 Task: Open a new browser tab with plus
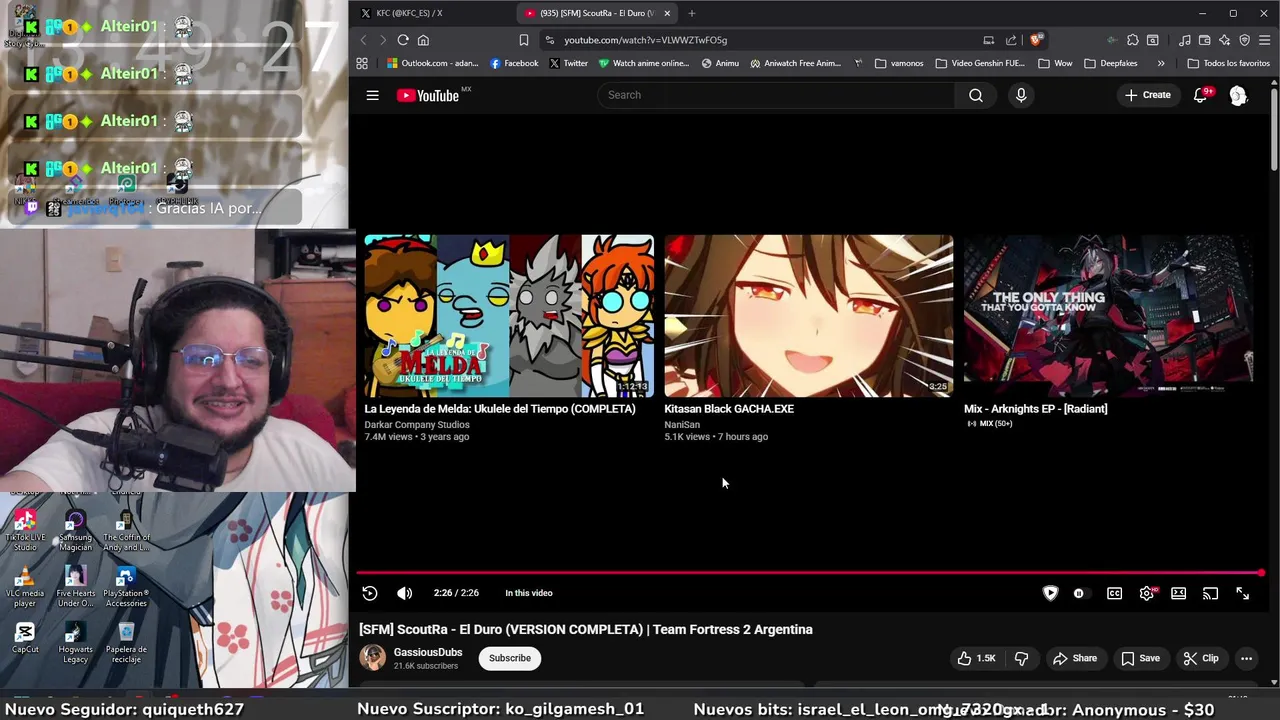[x=692, y=13]
